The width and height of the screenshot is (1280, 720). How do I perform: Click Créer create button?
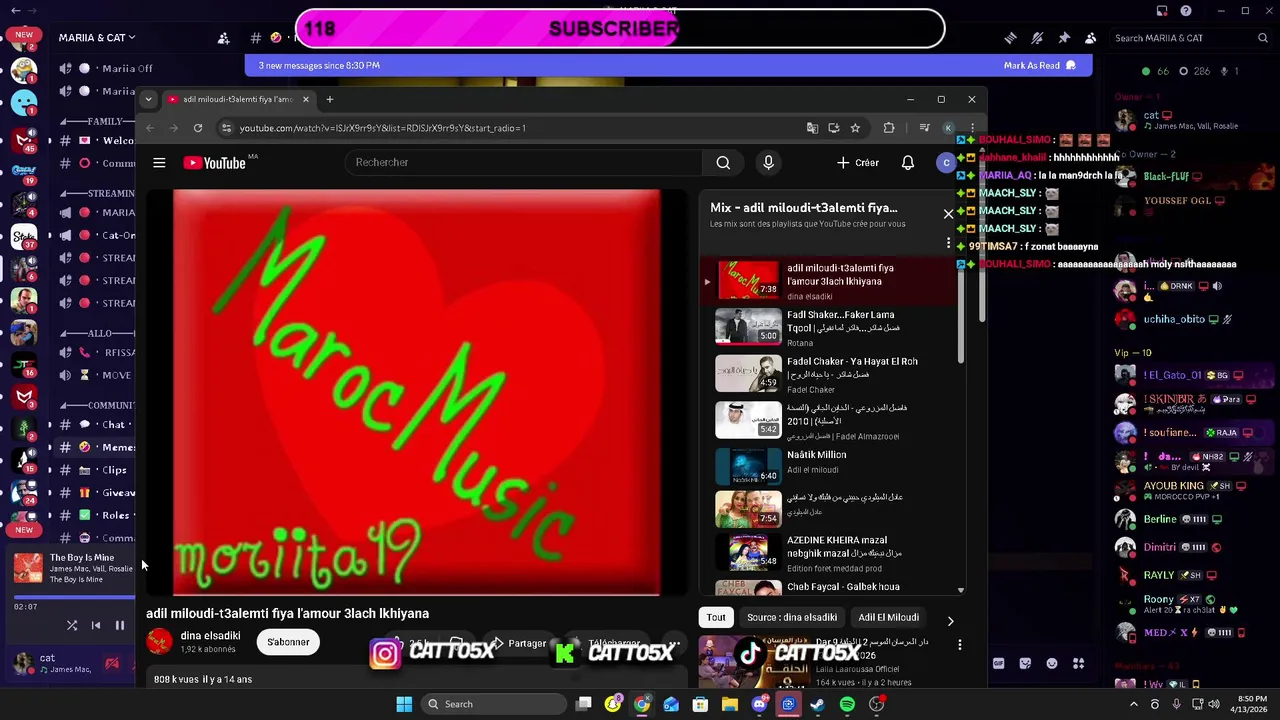point(858,163)
